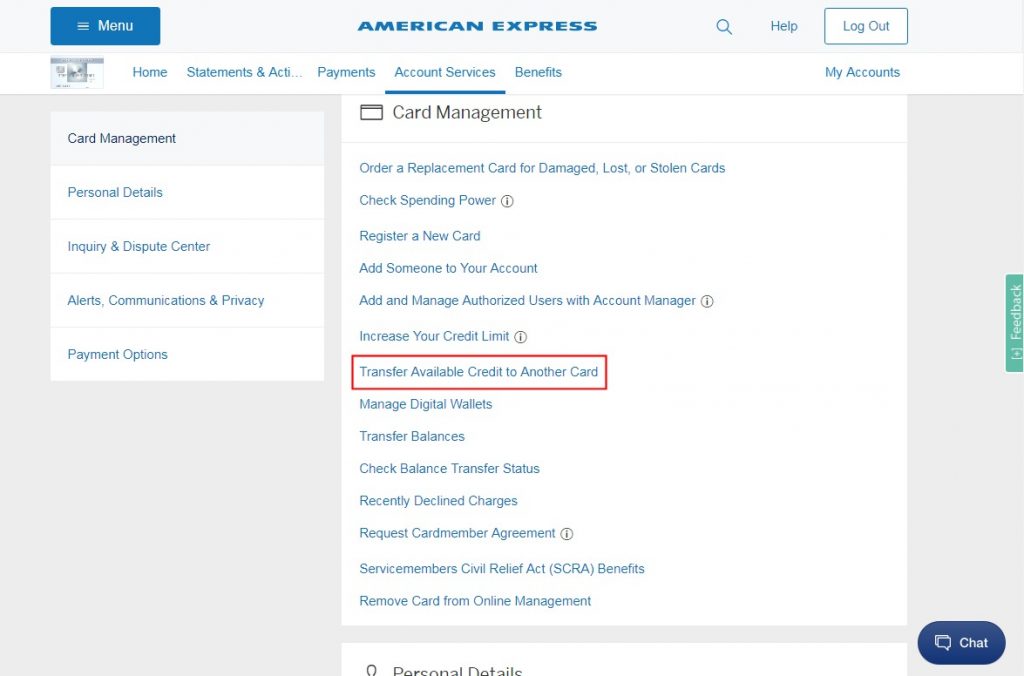Open Add and Manage Authorized Users link
1024x676 pixels.
(527, 300)
